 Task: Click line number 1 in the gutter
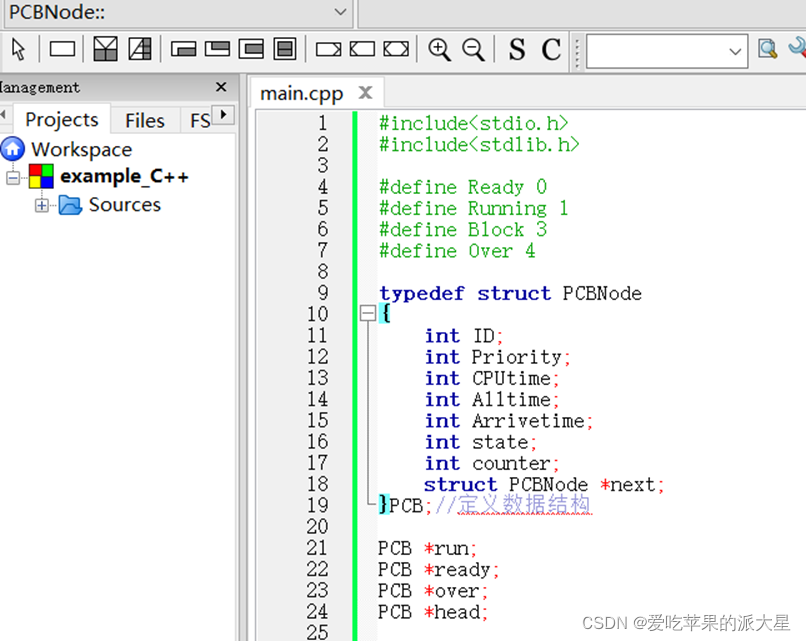point(322,123)
